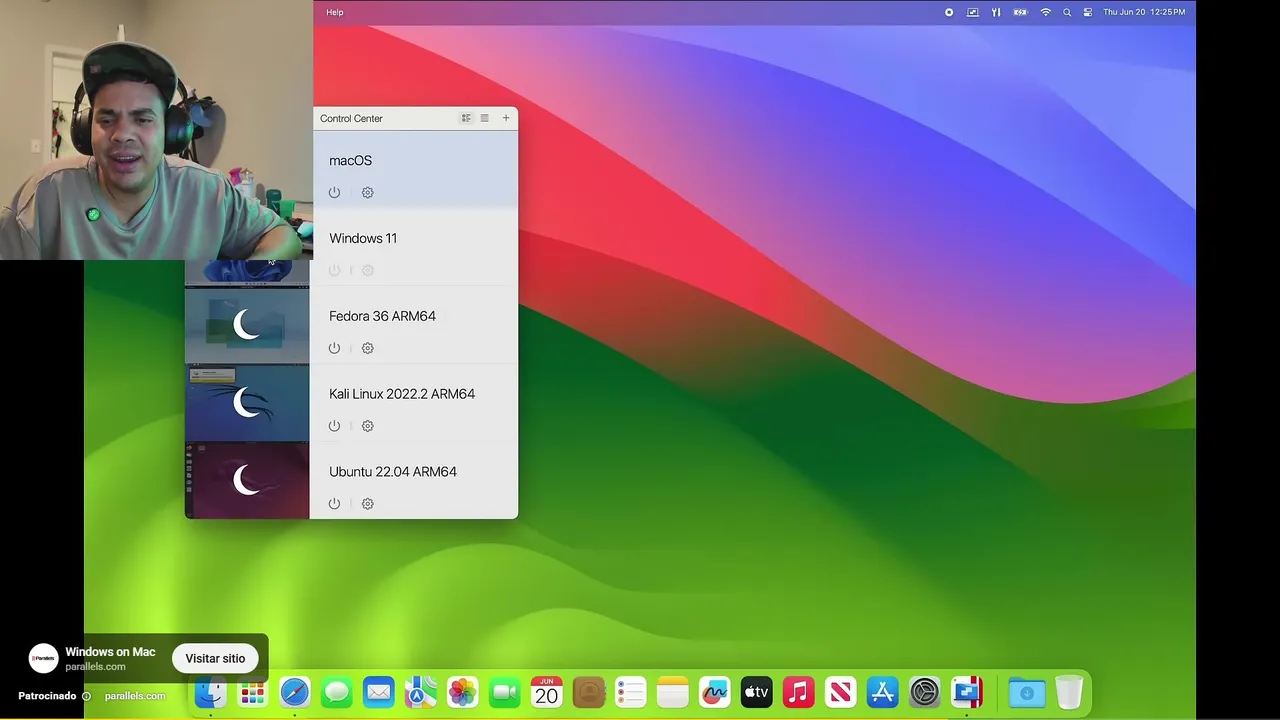Open macOS Control Center switches icon

coord(1088,12)
